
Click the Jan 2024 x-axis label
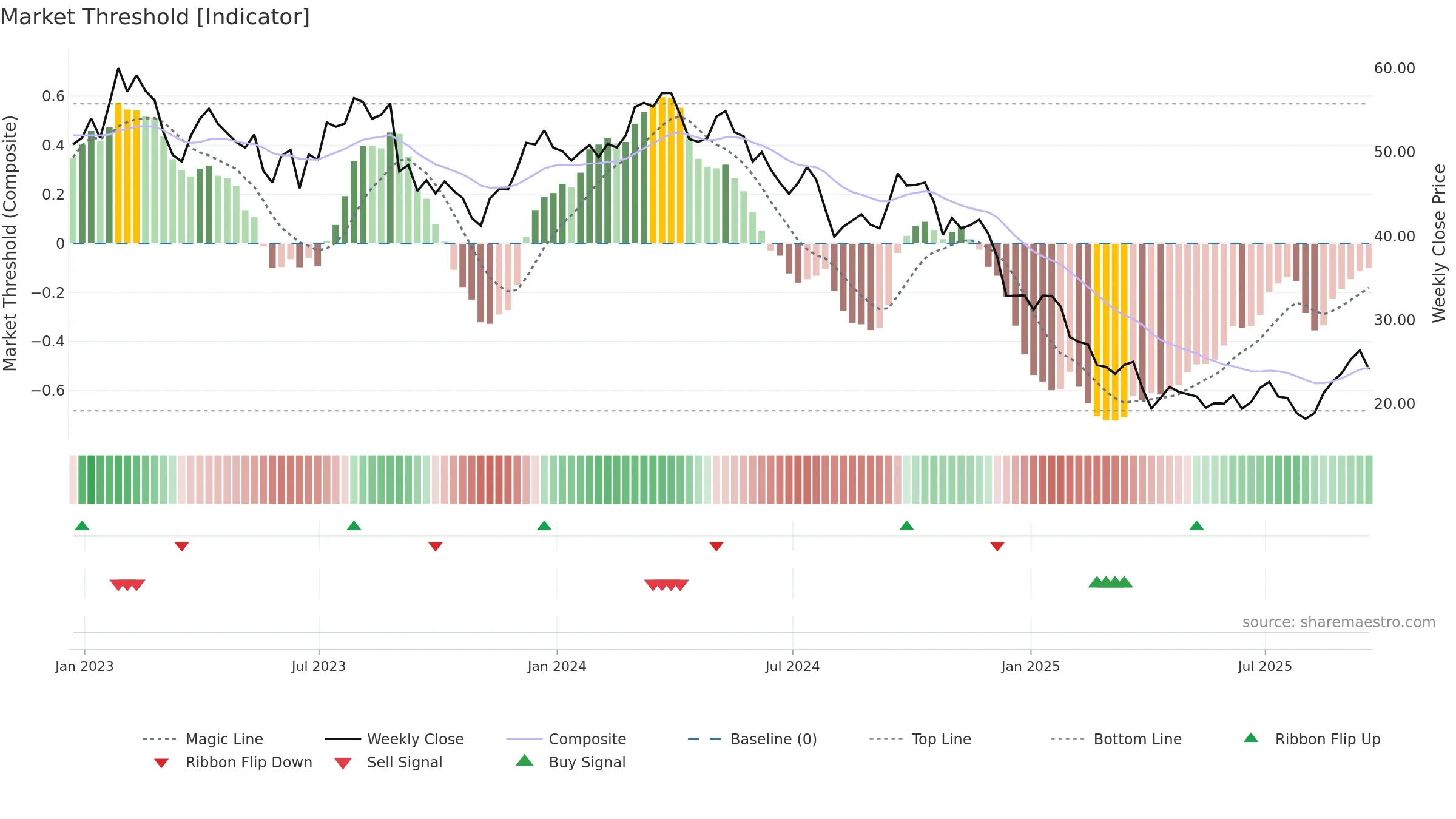click(x=557, y=666)
